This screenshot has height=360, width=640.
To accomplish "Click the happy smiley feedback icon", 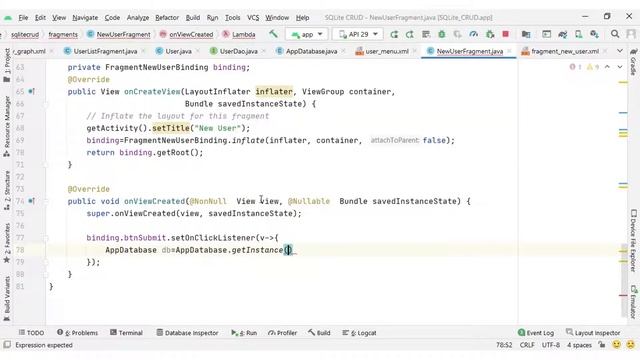I will (x=616, y=345).
